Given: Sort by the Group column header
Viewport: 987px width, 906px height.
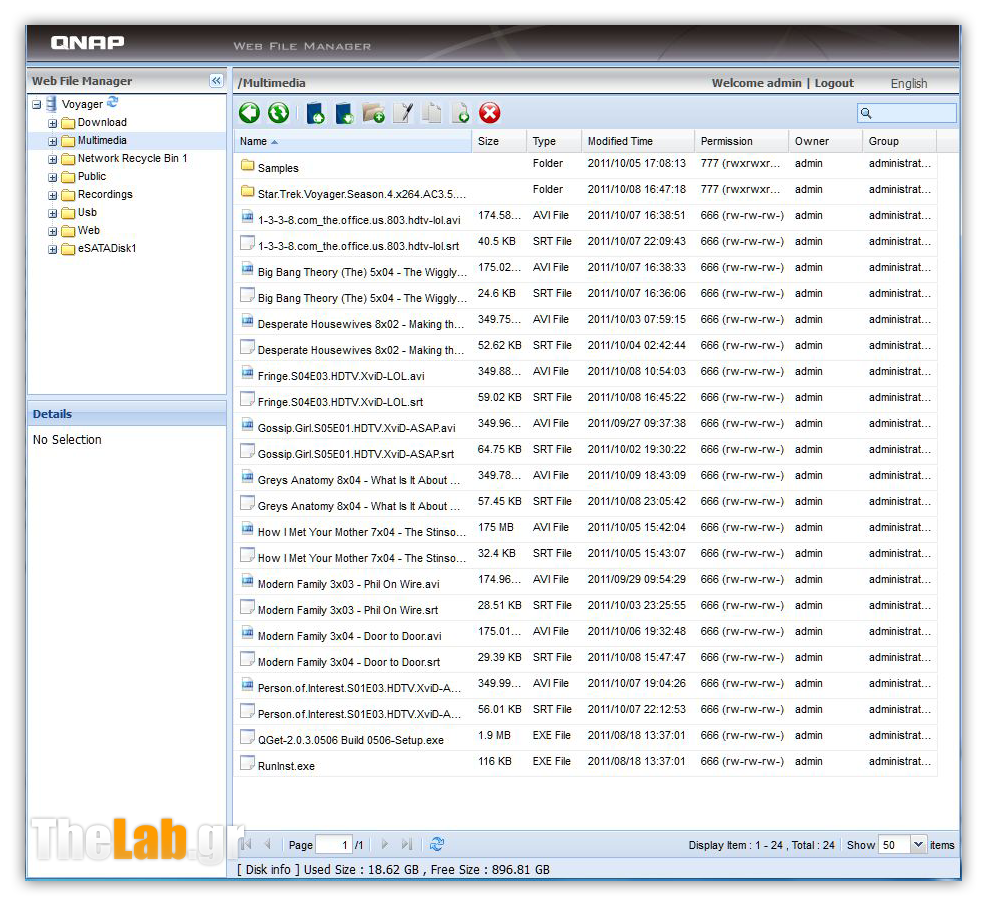Looking at the screenshot, I should 900,141.
